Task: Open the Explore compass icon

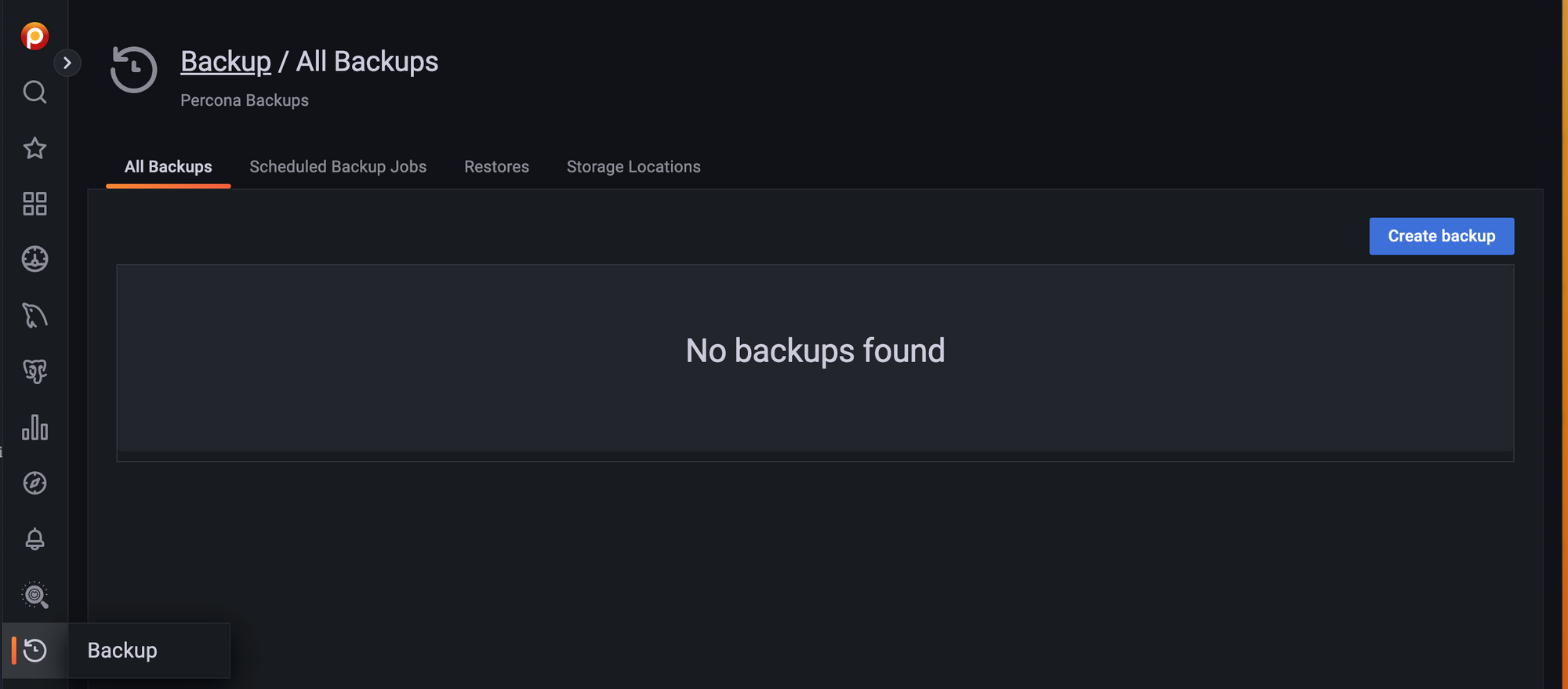Action: tap(34, 483)
